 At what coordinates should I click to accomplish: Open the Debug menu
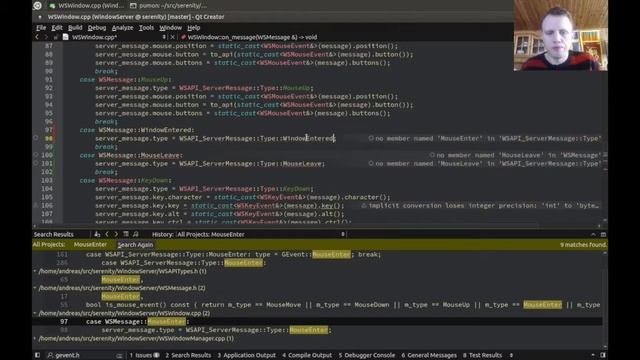pyautogui.click(x=97, y=28)
